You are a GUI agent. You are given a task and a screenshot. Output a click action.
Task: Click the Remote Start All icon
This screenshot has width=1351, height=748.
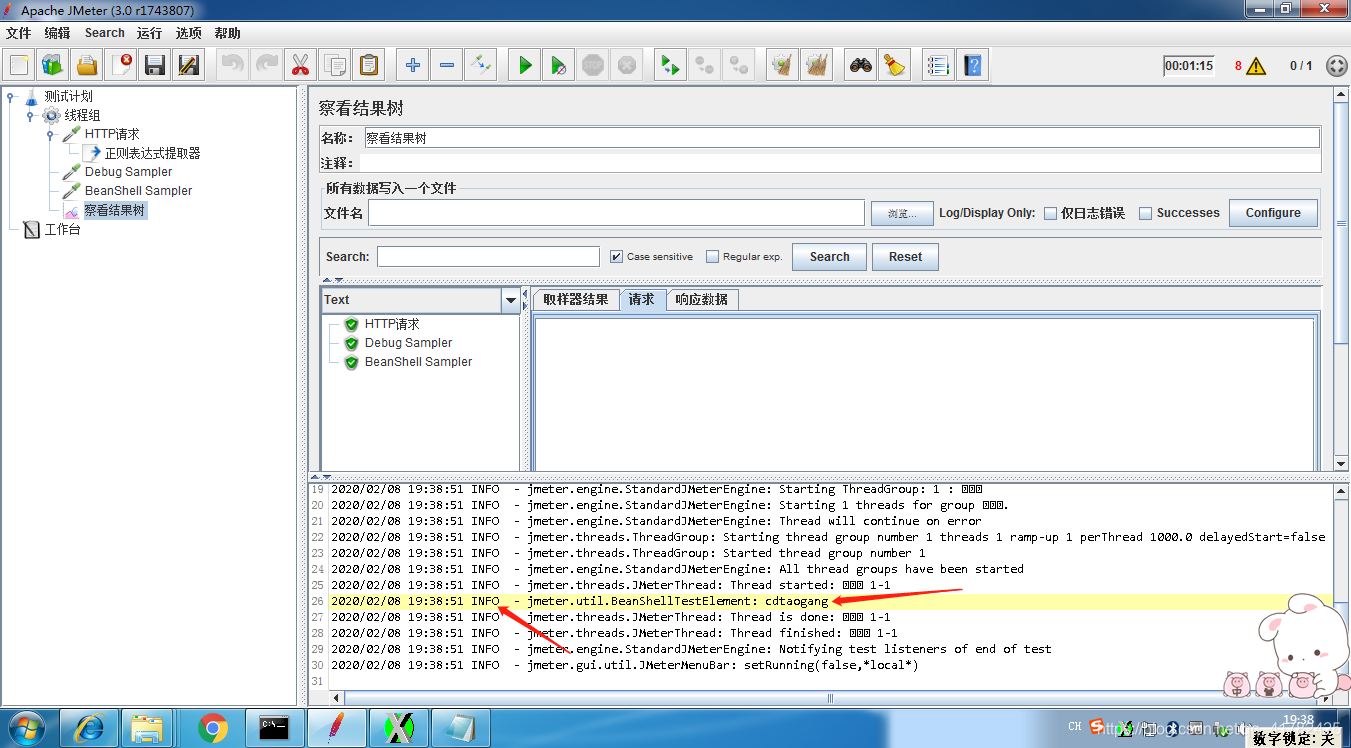click(x=669, y=65)
